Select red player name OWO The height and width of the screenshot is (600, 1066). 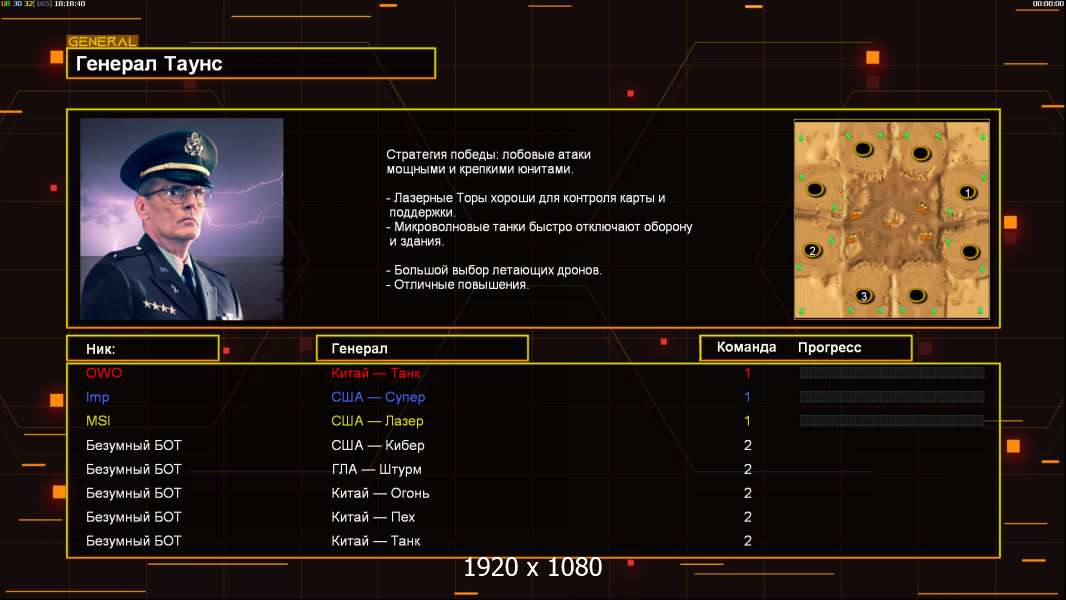pyautogui.click(x=104, y=373)
